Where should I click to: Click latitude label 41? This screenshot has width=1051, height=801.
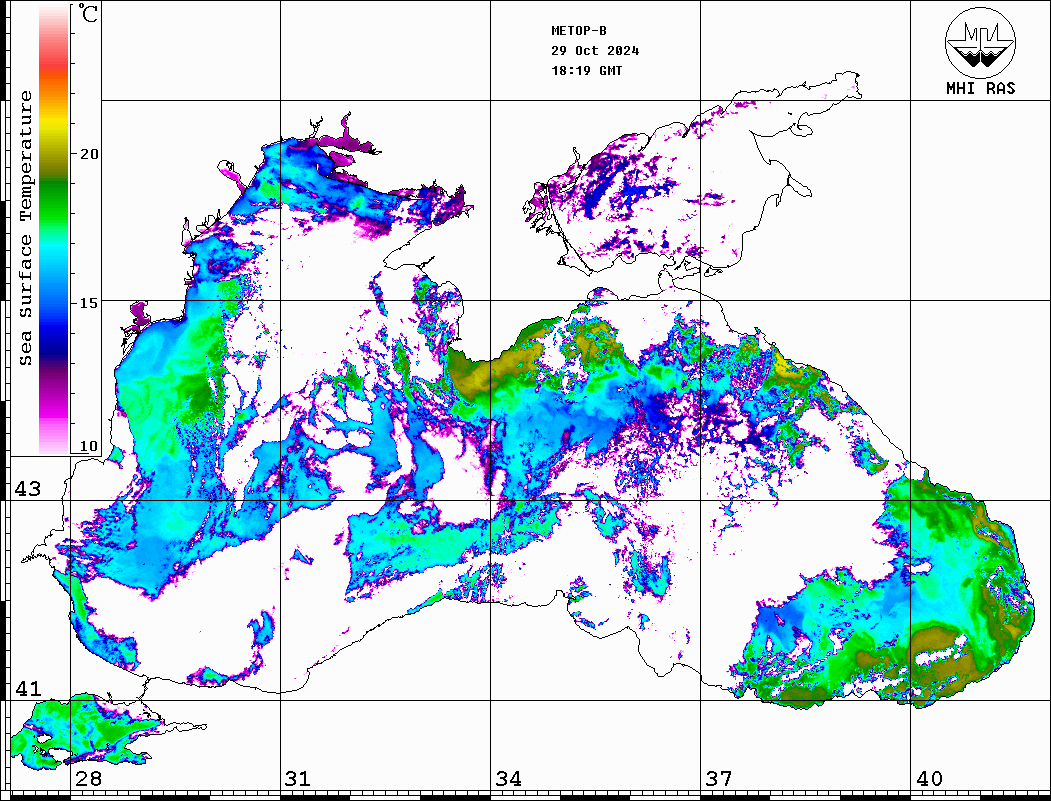point(27,688)
